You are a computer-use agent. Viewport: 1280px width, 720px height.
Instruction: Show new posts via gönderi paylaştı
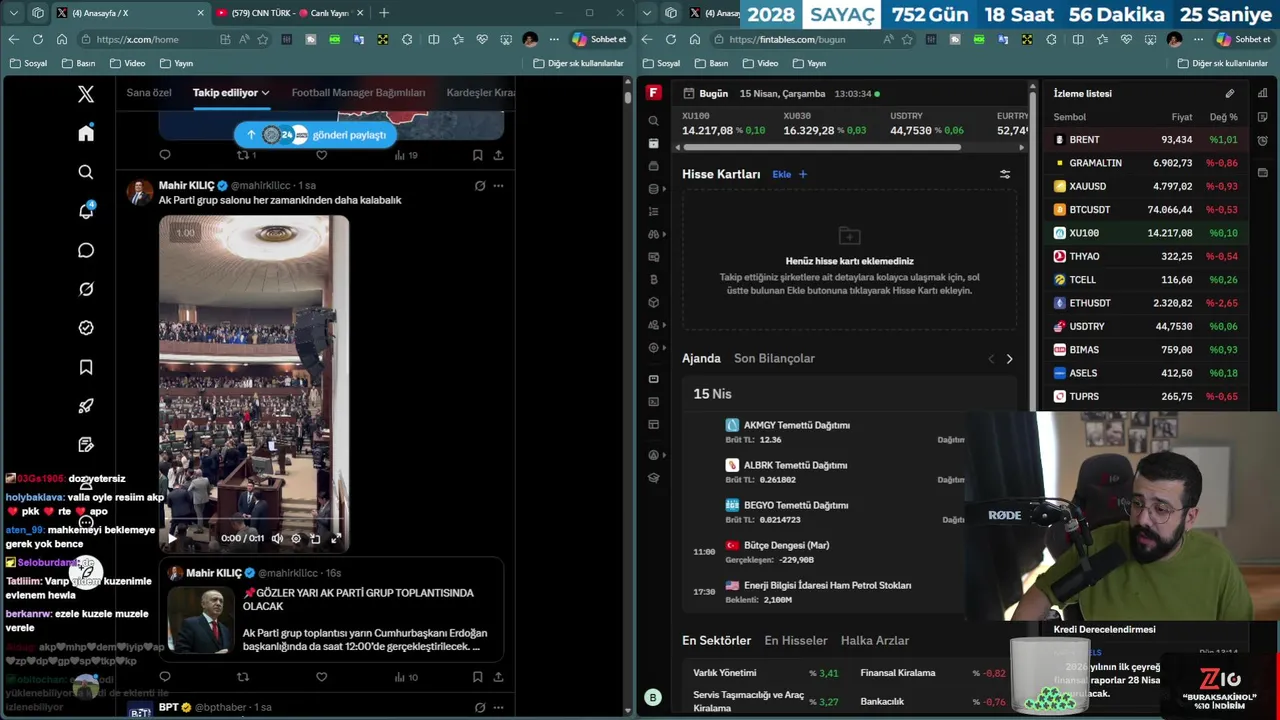tap(316, 135)
